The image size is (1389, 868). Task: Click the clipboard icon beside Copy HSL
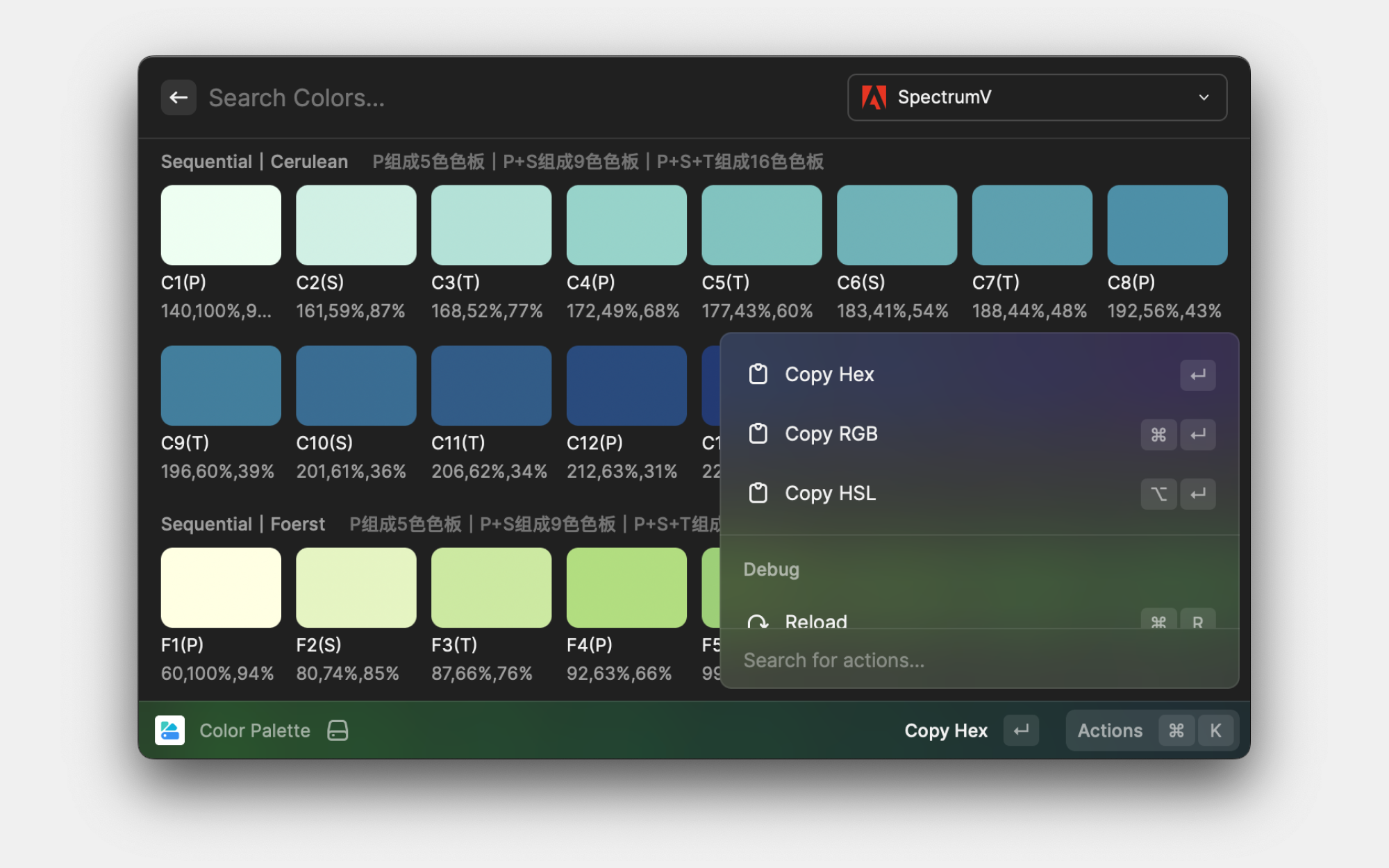pyautogui.click(x=758, y=493)
